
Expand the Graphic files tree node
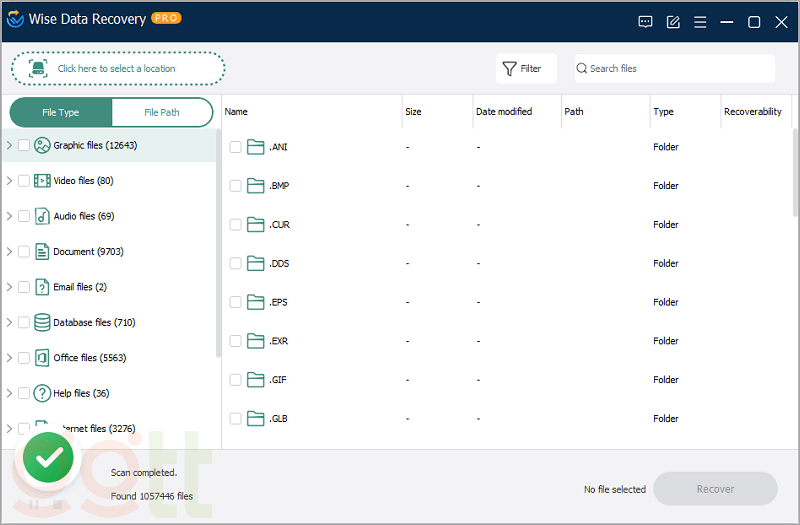tap(9, 145)
